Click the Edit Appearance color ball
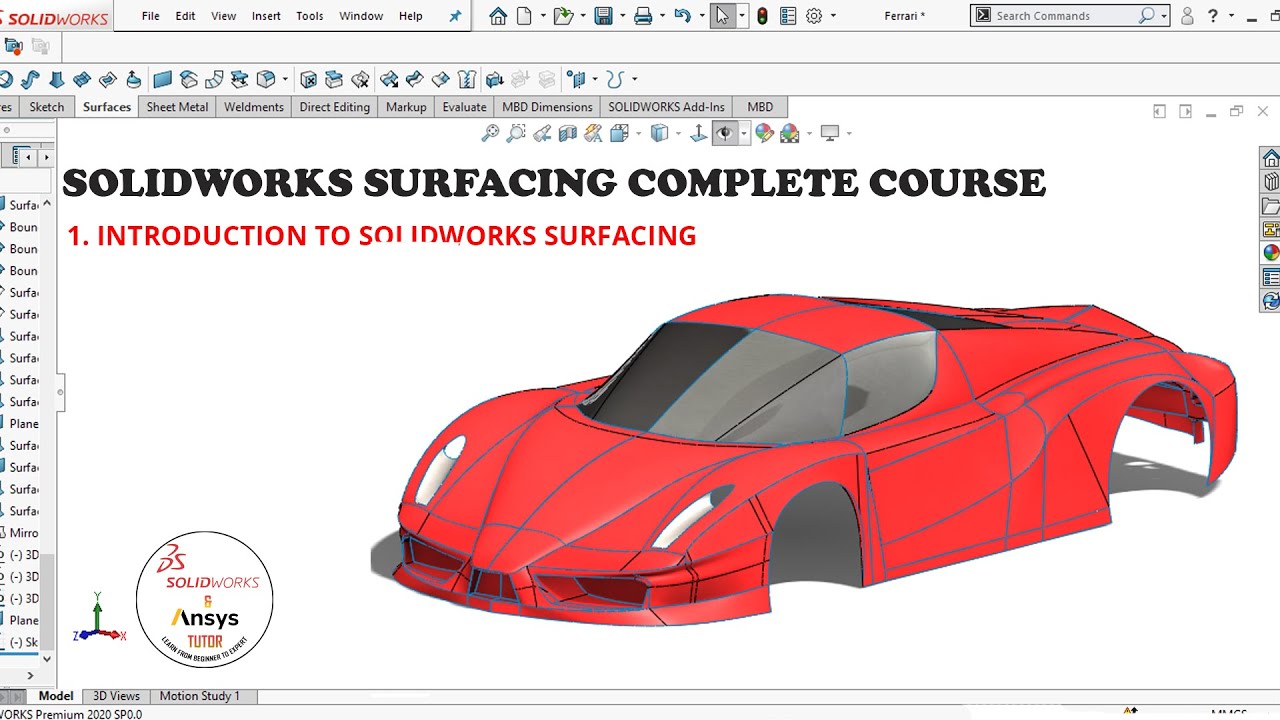The image size is (1280, 720). coord(765,133)
